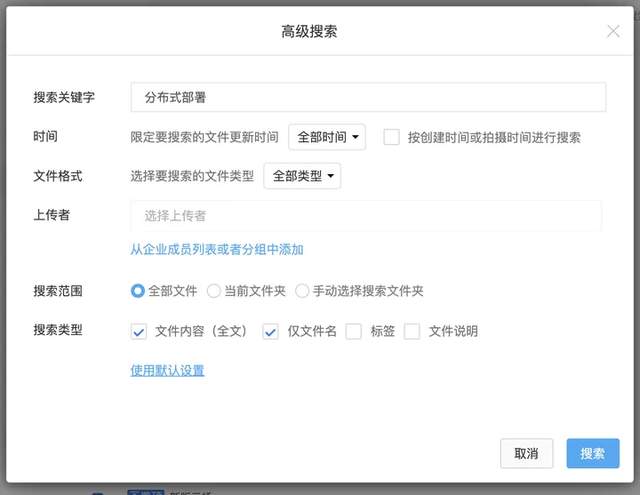Click the 搜索关键字 input containing 分布式部署

point(367,97)
